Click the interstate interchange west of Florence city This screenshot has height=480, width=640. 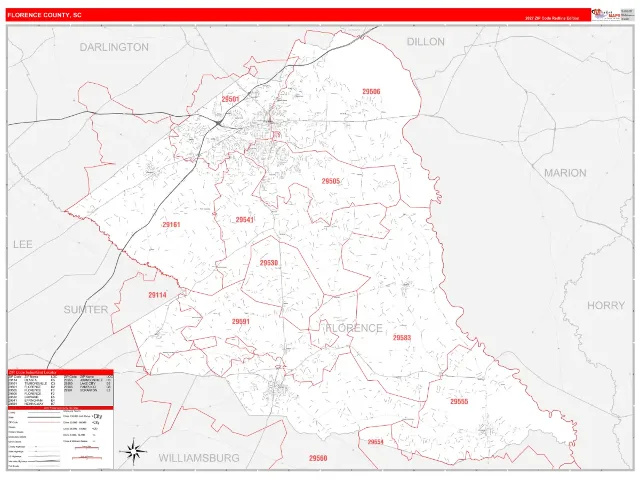(x=219, y=123)
